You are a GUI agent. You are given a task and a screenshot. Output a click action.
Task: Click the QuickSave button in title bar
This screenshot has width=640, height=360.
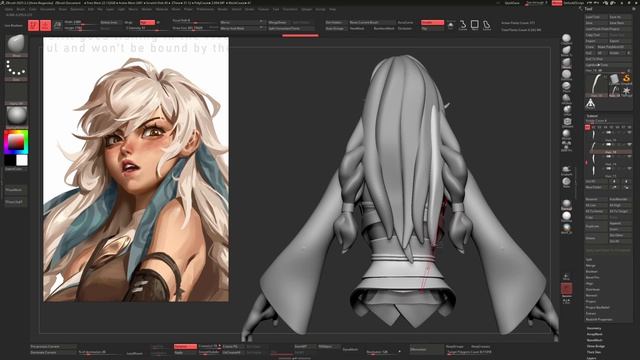tap(512, 3)
